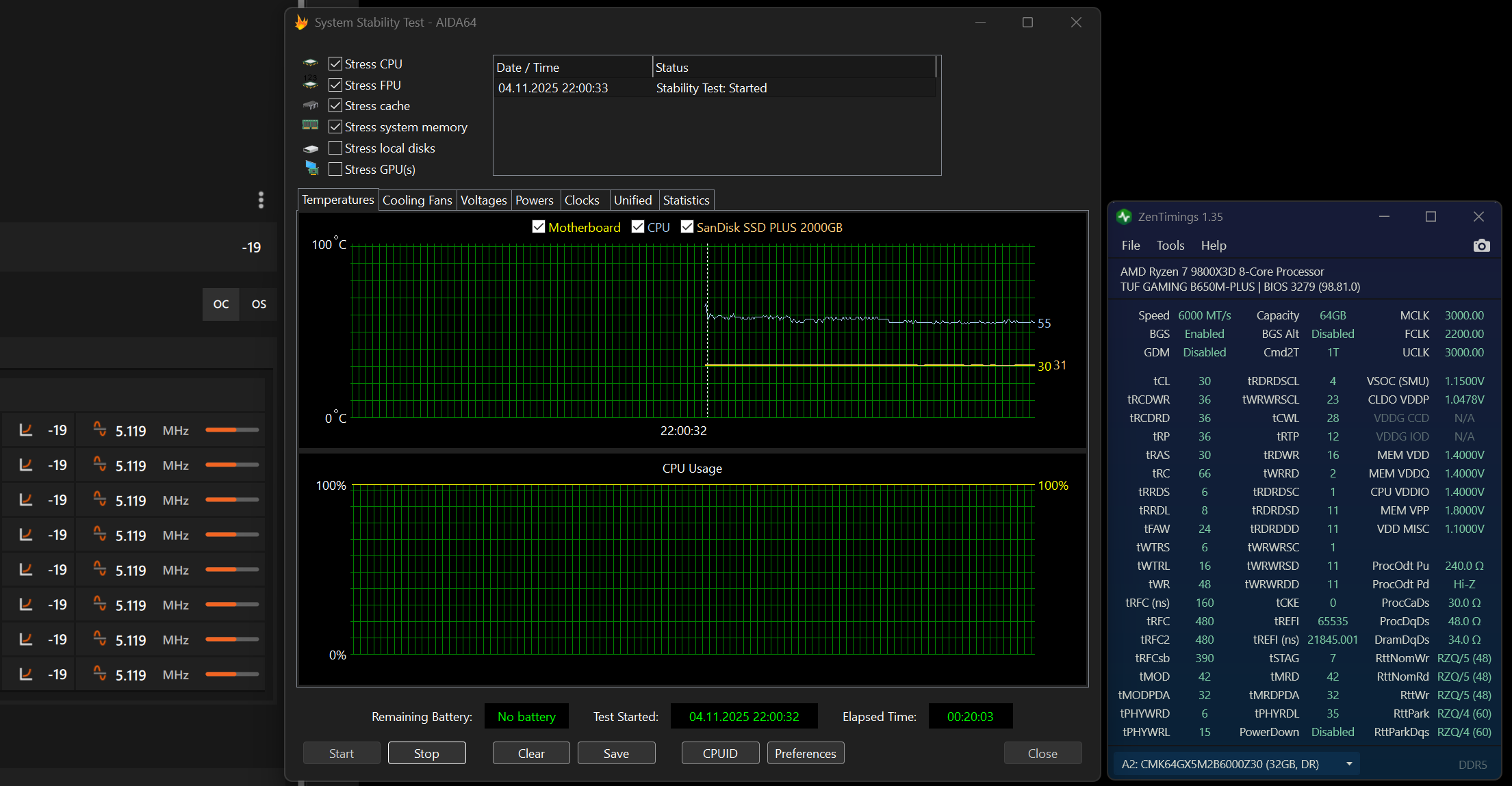The width and height of the screenshot is (1512, 786).
Task: Open the CPUID panel
Action: click(720, 753)
